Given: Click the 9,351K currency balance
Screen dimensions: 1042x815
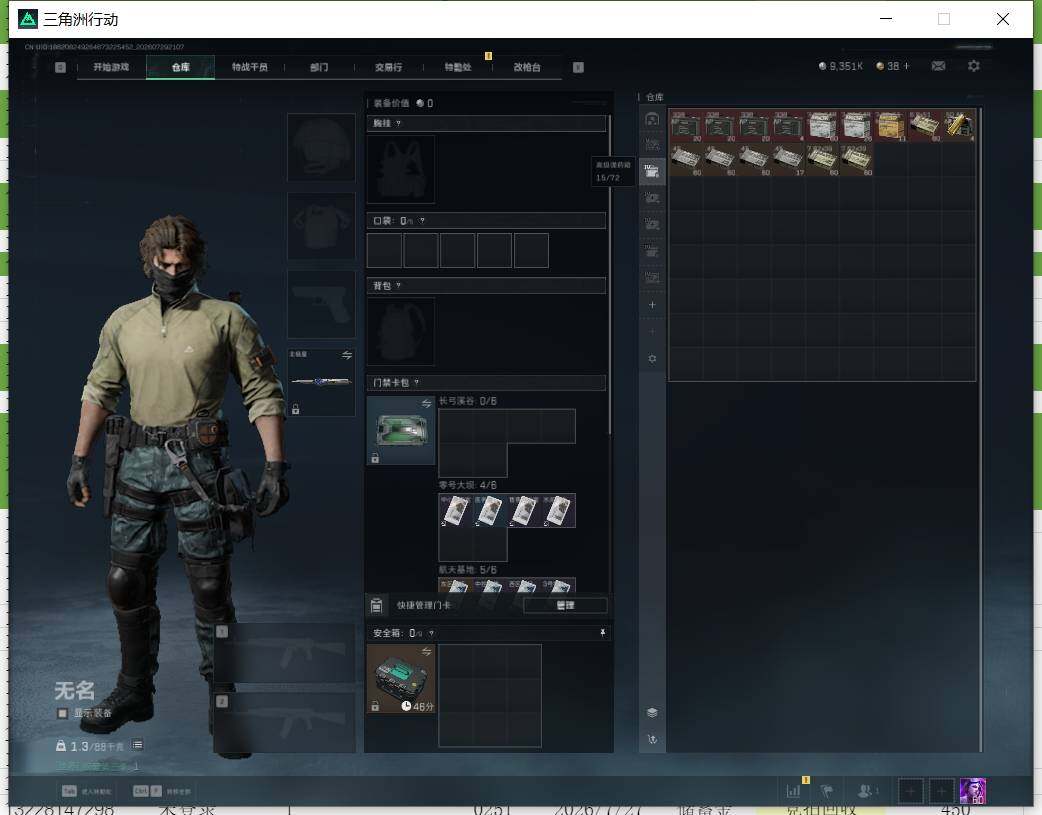Looking at the screenshot, I should 841,66.
